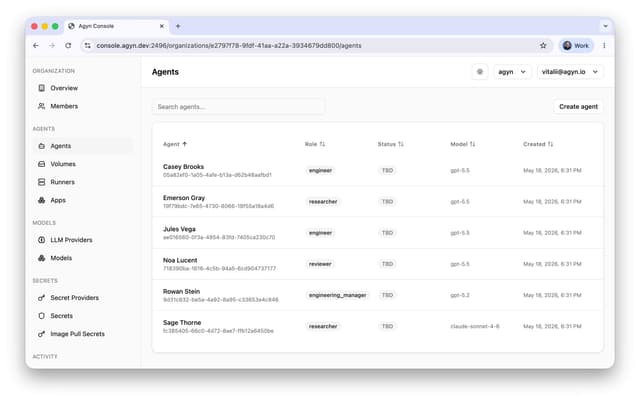Open agent Sage Thorne
This screenshot has height=402, width=640.
point(182,322)
